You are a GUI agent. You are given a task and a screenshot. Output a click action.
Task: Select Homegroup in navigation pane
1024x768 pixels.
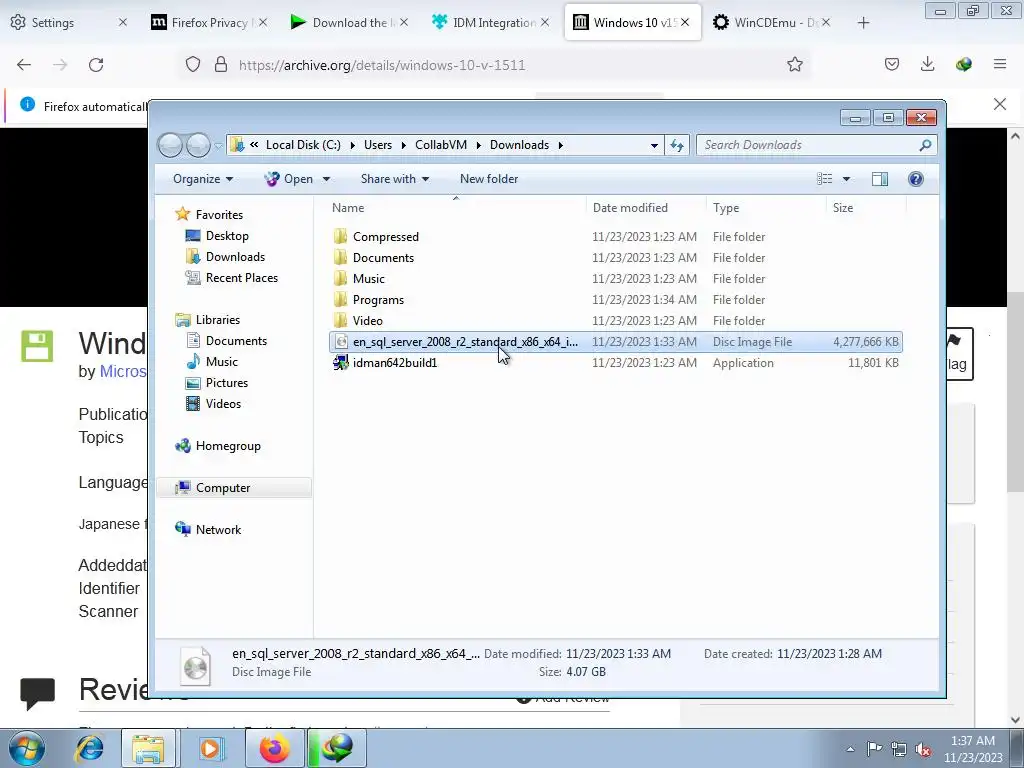(x=228, y=446)
